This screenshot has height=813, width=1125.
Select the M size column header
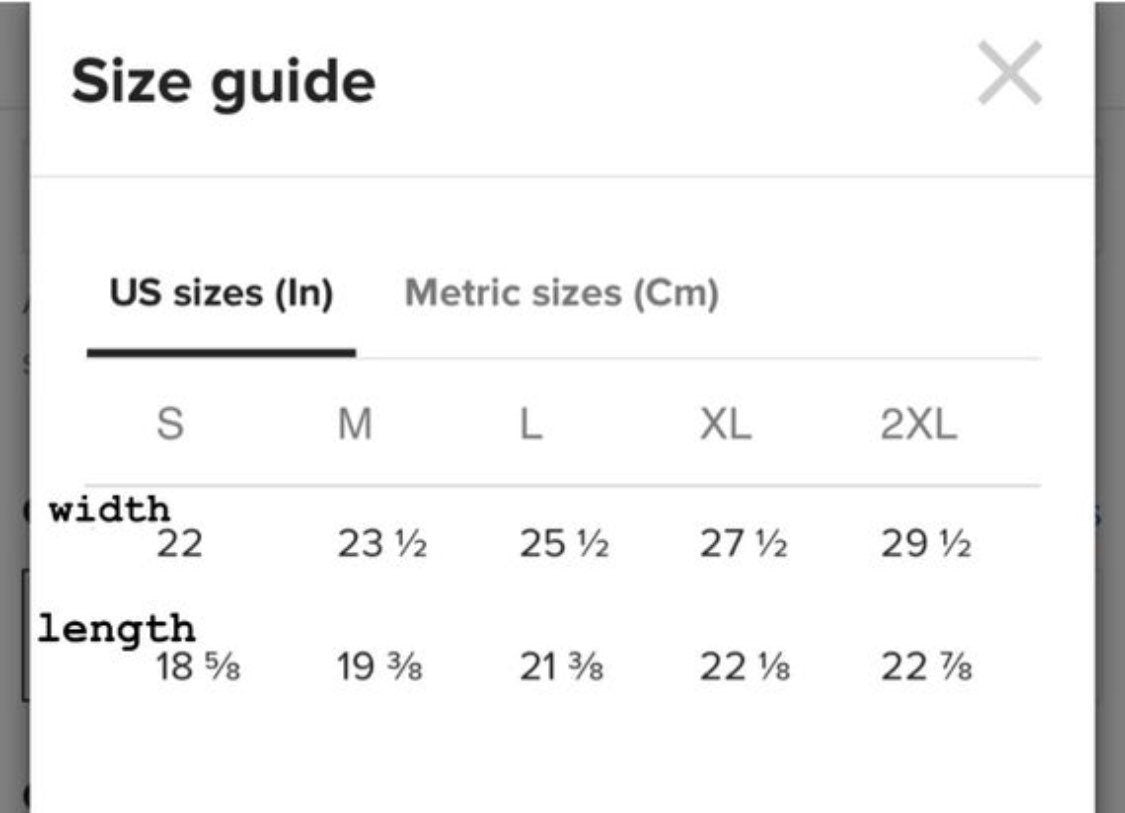(355, 423)
